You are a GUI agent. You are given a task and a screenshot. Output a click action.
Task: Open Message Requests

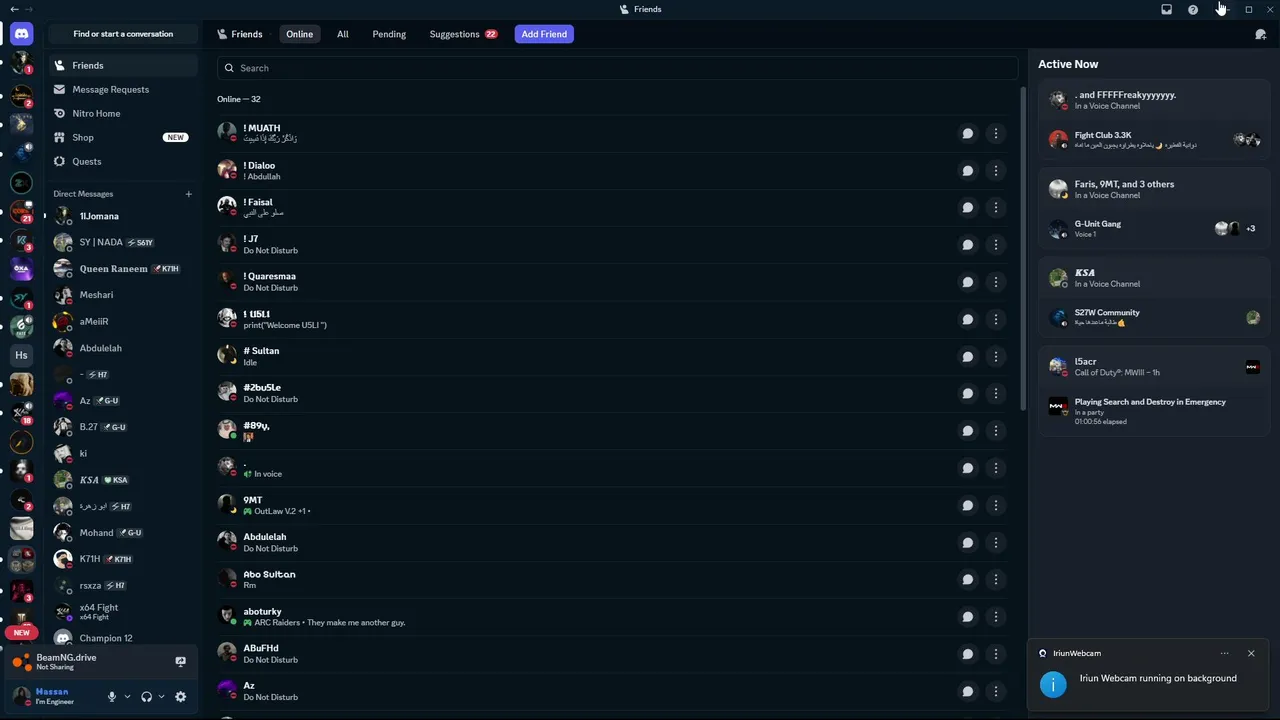[x=123, y=89]
